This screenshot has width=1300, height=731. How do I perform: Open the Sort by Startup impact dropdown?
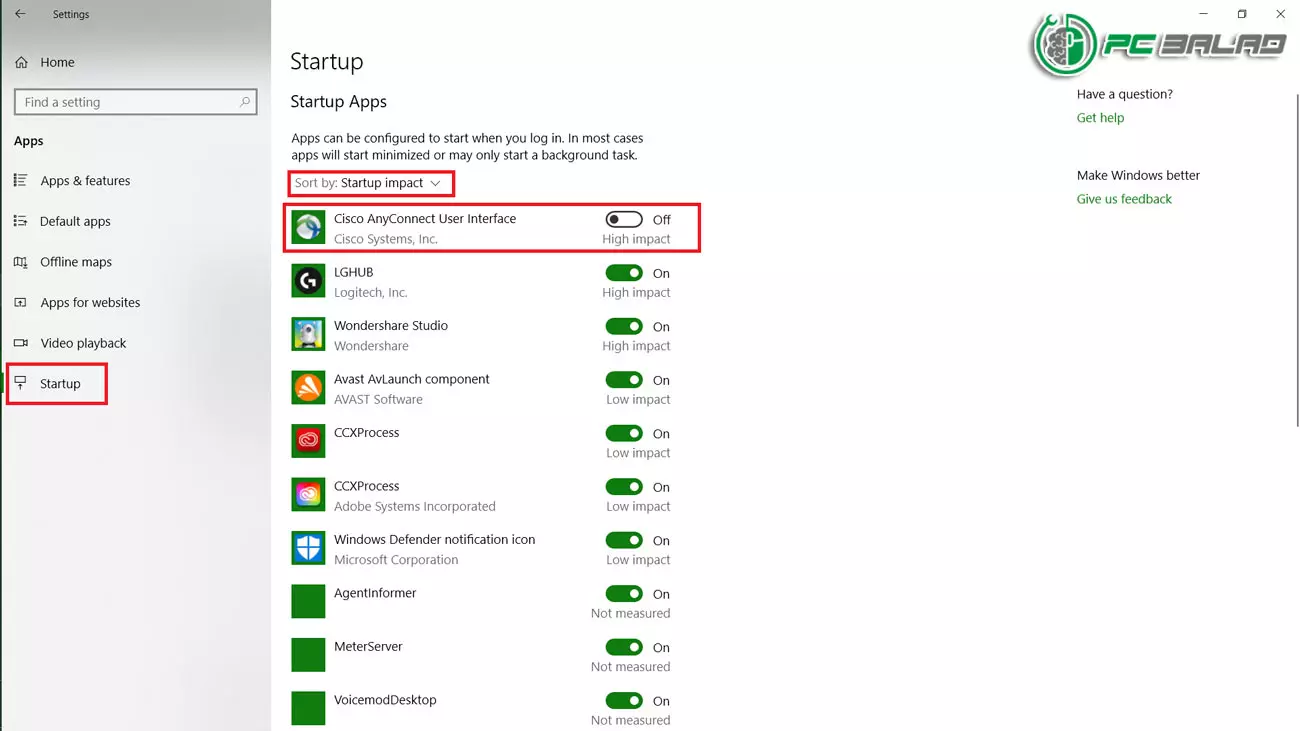pyautogui.click(x=368, y=183)
